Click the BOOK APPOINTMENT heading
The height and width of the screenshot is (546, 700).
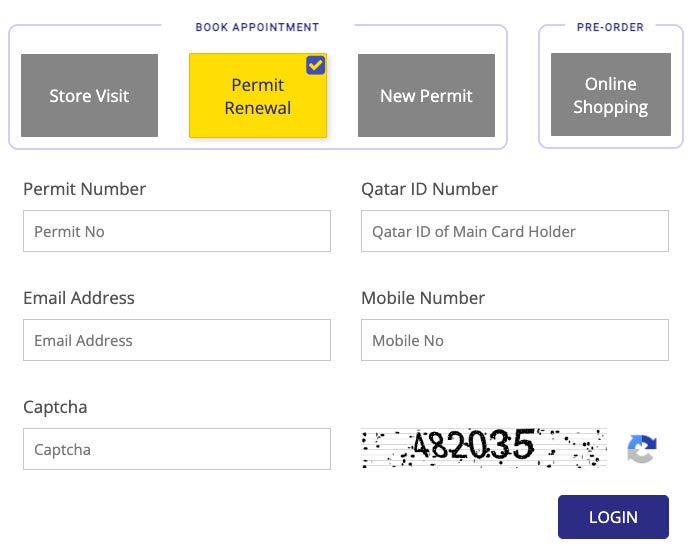point(257,27)
